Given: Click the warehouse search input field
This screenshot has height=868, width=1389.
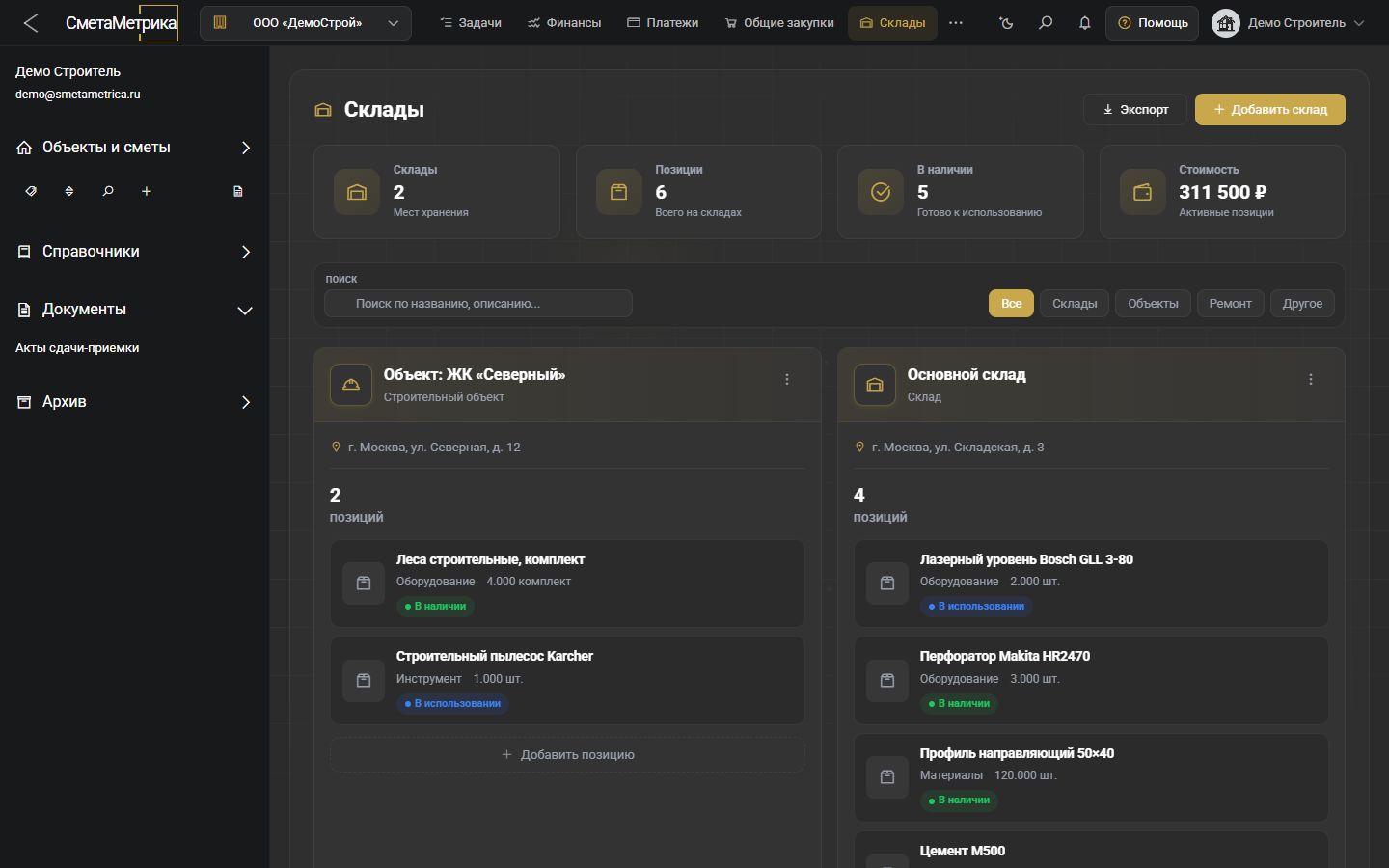Looking at the screenshot, I should (478, 304).
